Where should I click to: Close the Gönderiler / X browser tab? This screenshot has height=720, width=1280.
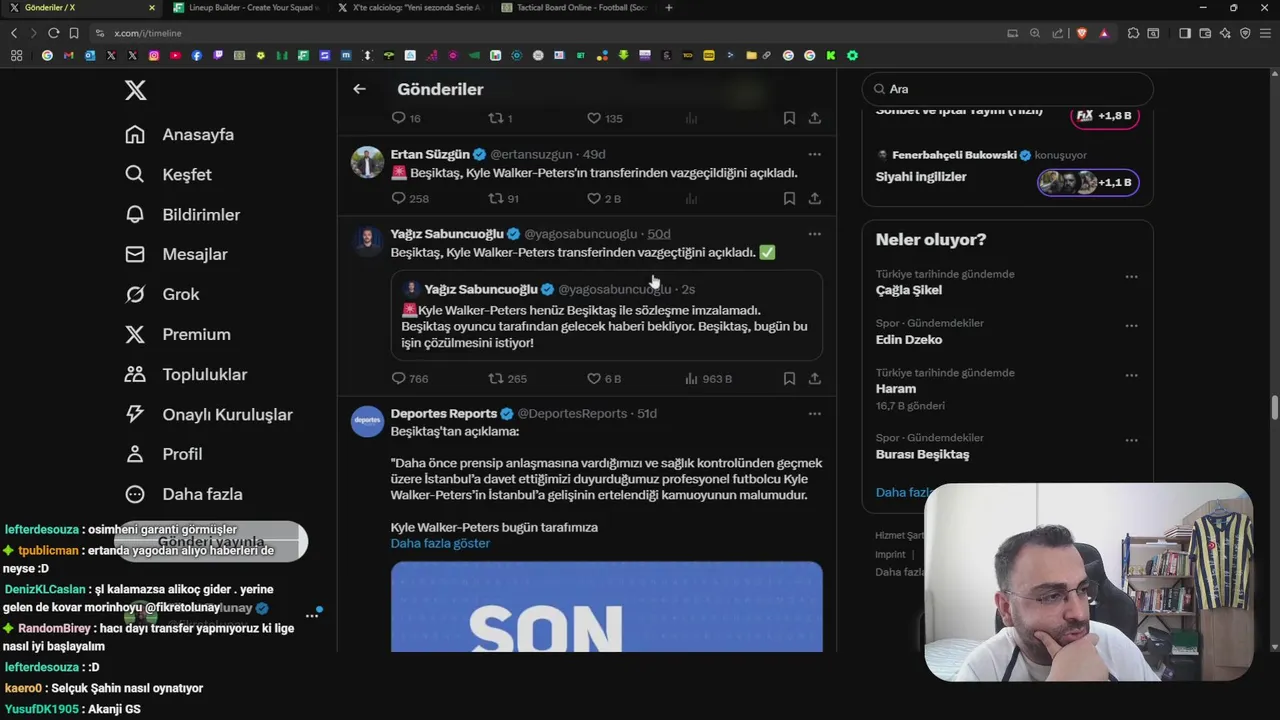pos(152,7)
